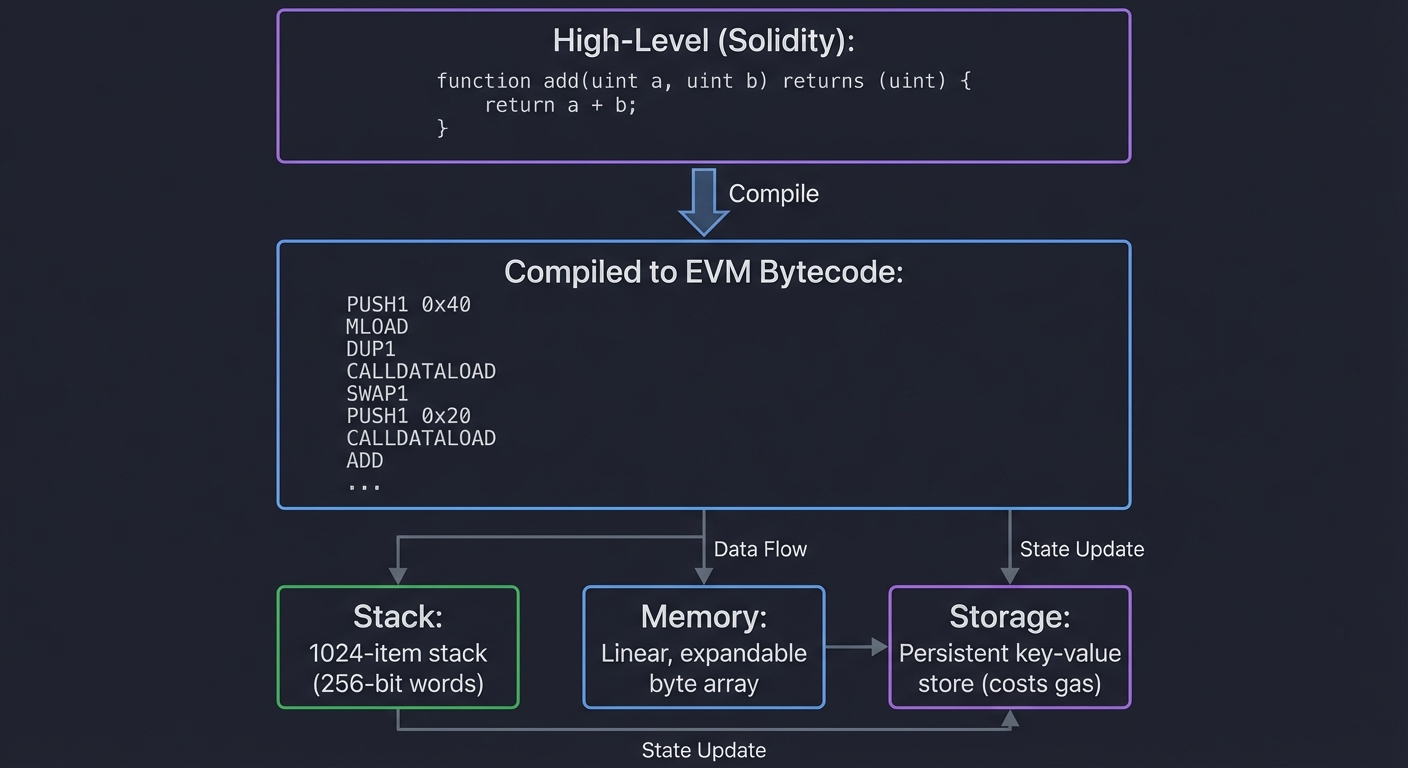
Task: Click the blue Compile arrow
Action: (x=703, y=200)
